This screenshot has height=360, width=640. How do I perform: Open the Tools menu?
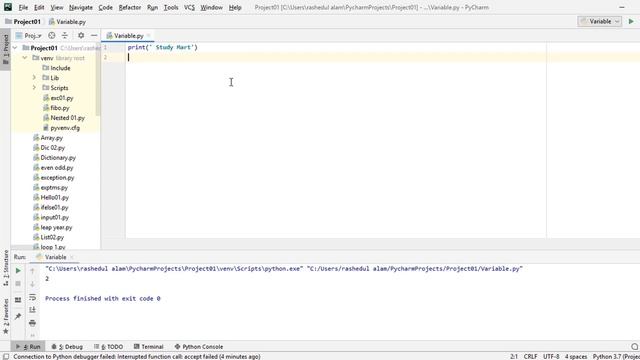171,7
